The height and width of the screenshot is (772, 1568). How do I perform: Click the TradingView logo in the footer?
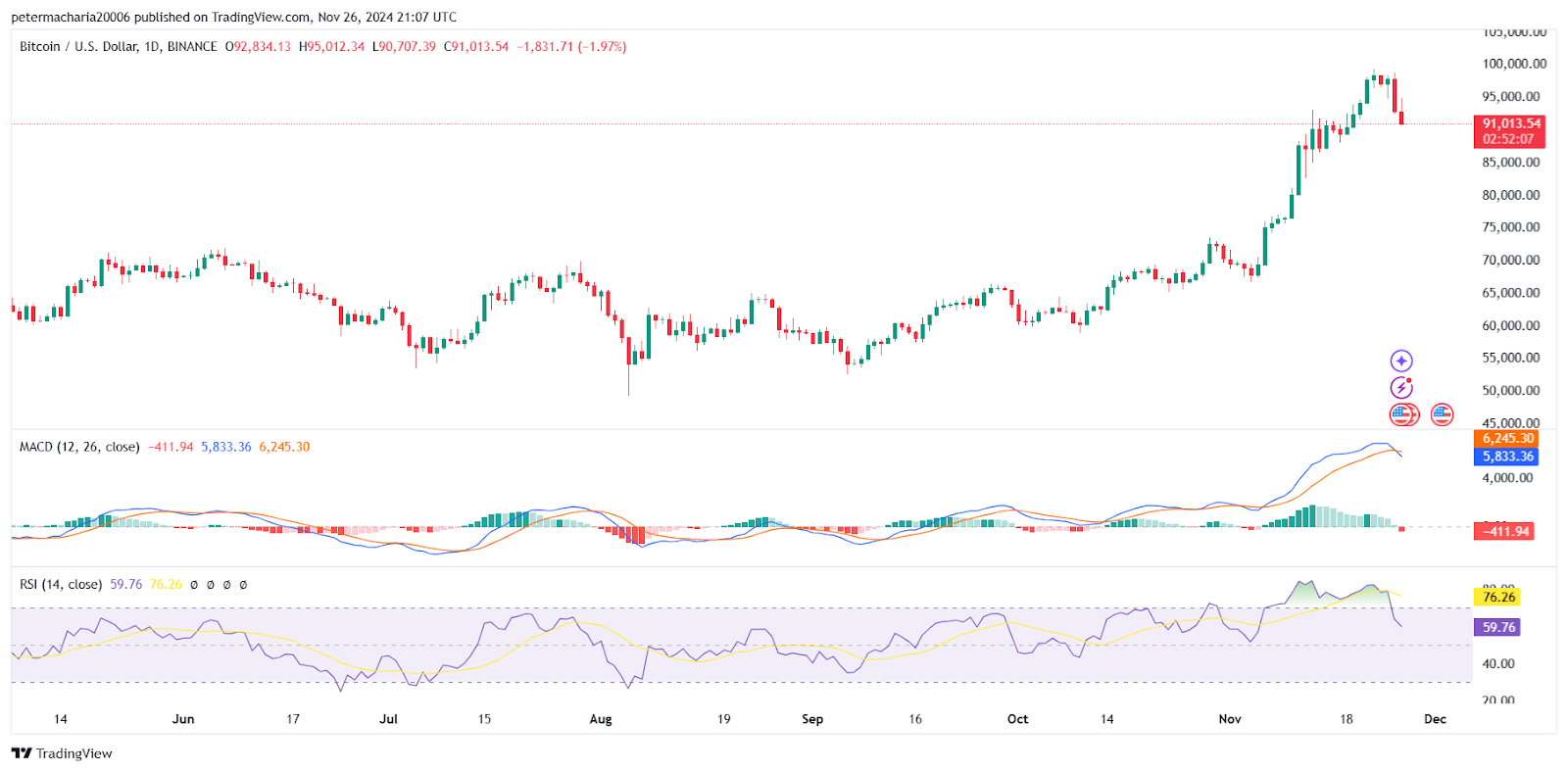22,753
